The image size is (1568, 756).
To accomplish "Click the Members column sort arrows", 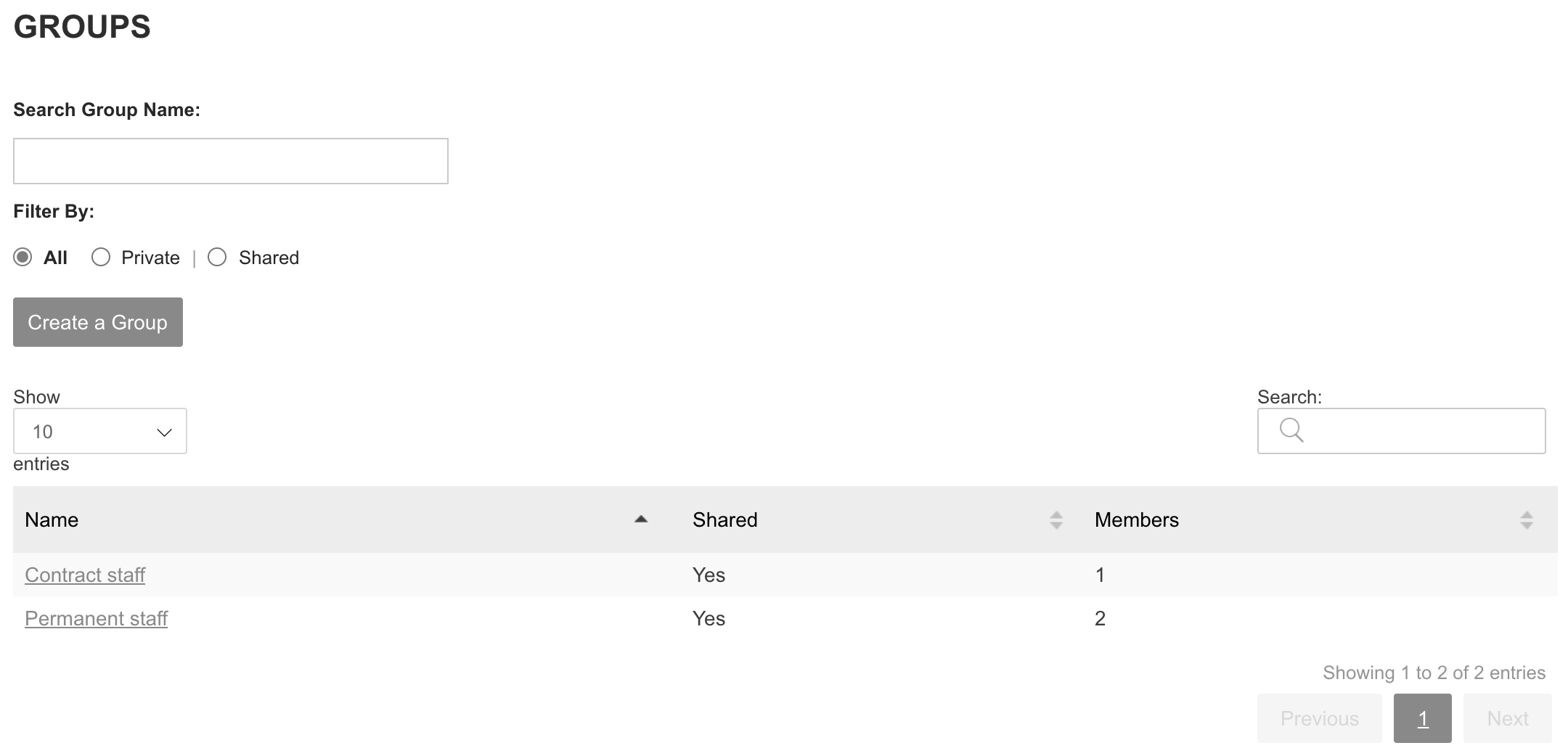I will 1526,519.
